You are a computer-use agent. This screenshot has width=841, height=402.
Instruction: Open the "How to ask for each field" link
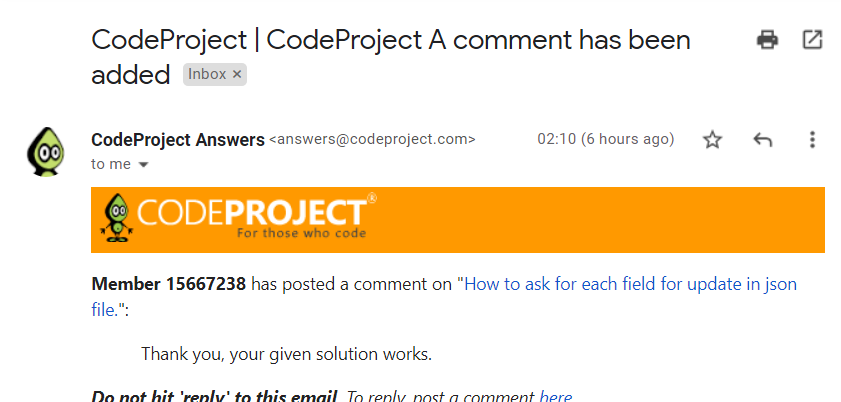(x=444, y=296)
